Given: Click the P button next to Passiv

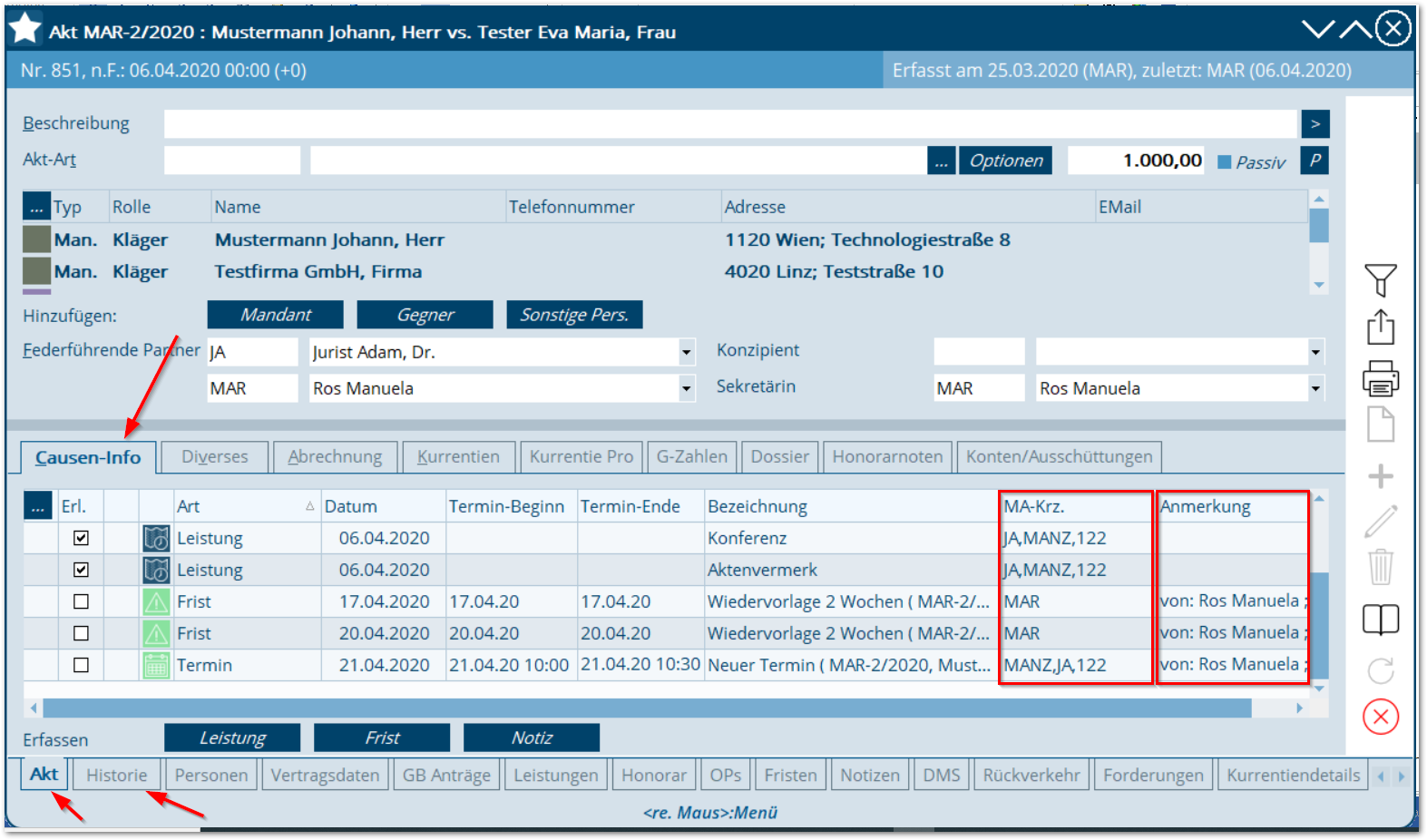Looking at the screenshot, I should coord(1315,161).
